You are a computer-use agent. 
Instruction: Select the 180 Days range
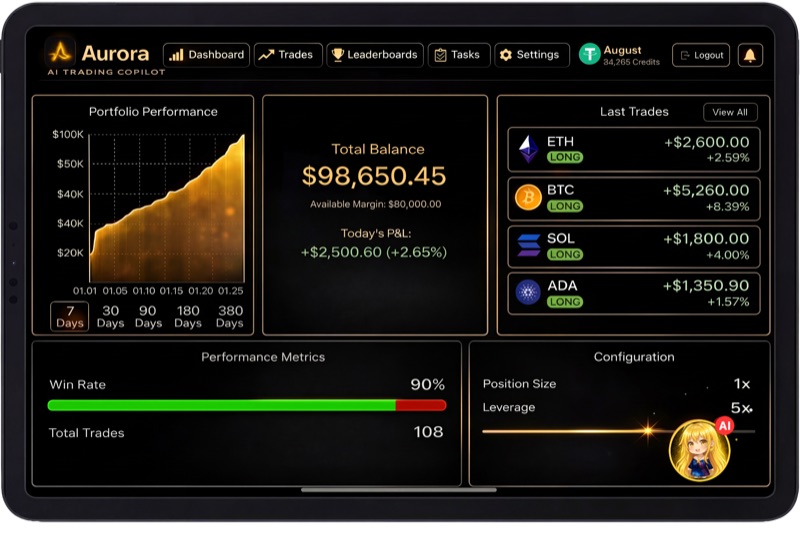(x=188, y=317)
